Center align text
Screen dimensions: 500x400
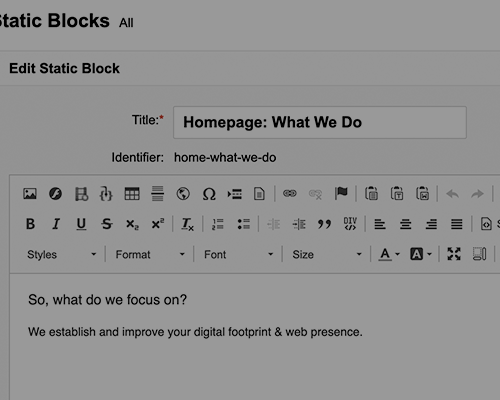pos(406,224)
